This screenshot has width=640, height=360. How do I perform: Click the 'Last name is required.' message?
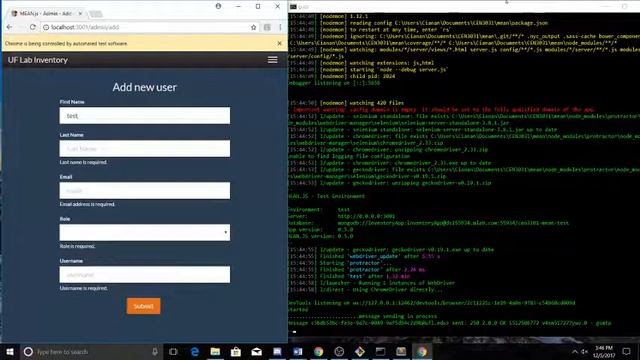coord(83,162)
